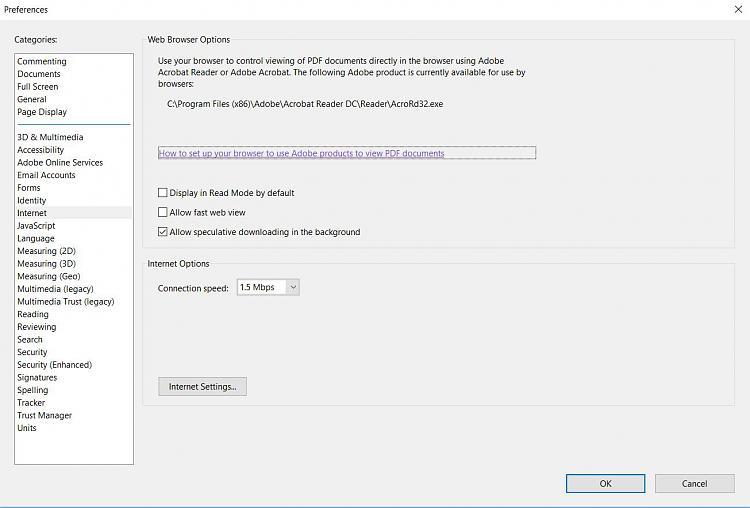Image resolution: width=750 pixels, height=508 pixels.
Task: Show the Spelling category
Action: (33, 390)
